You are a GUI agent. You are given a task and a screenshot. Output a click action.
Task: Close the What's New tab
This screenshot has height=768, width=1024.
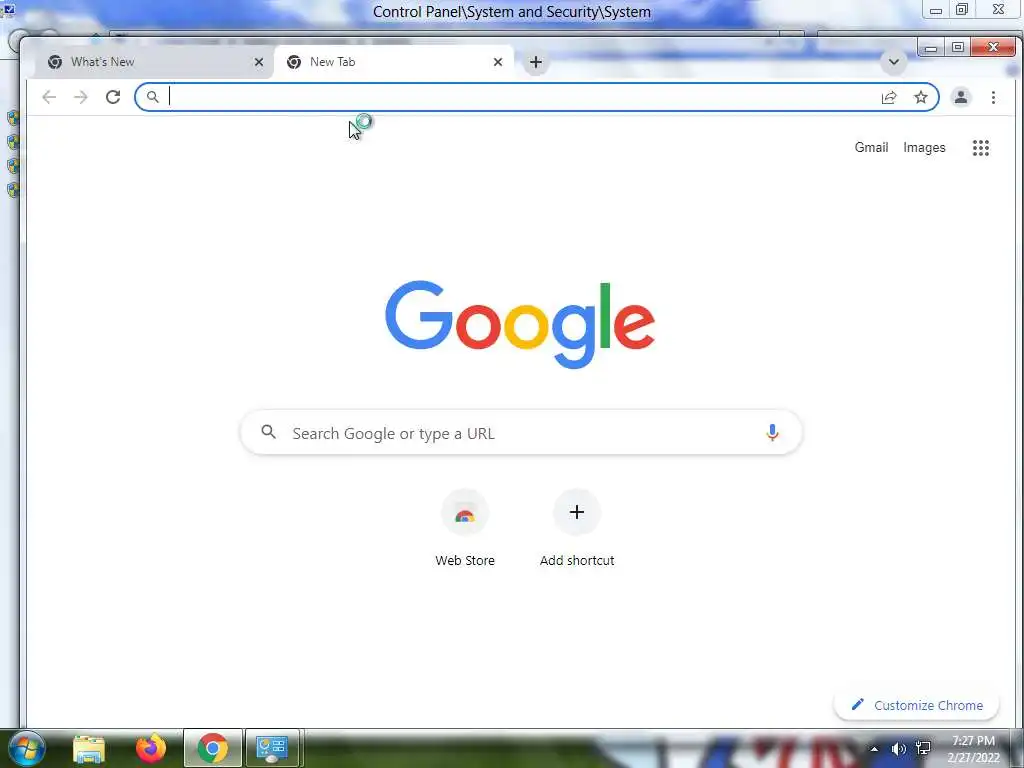coord(259,62)
